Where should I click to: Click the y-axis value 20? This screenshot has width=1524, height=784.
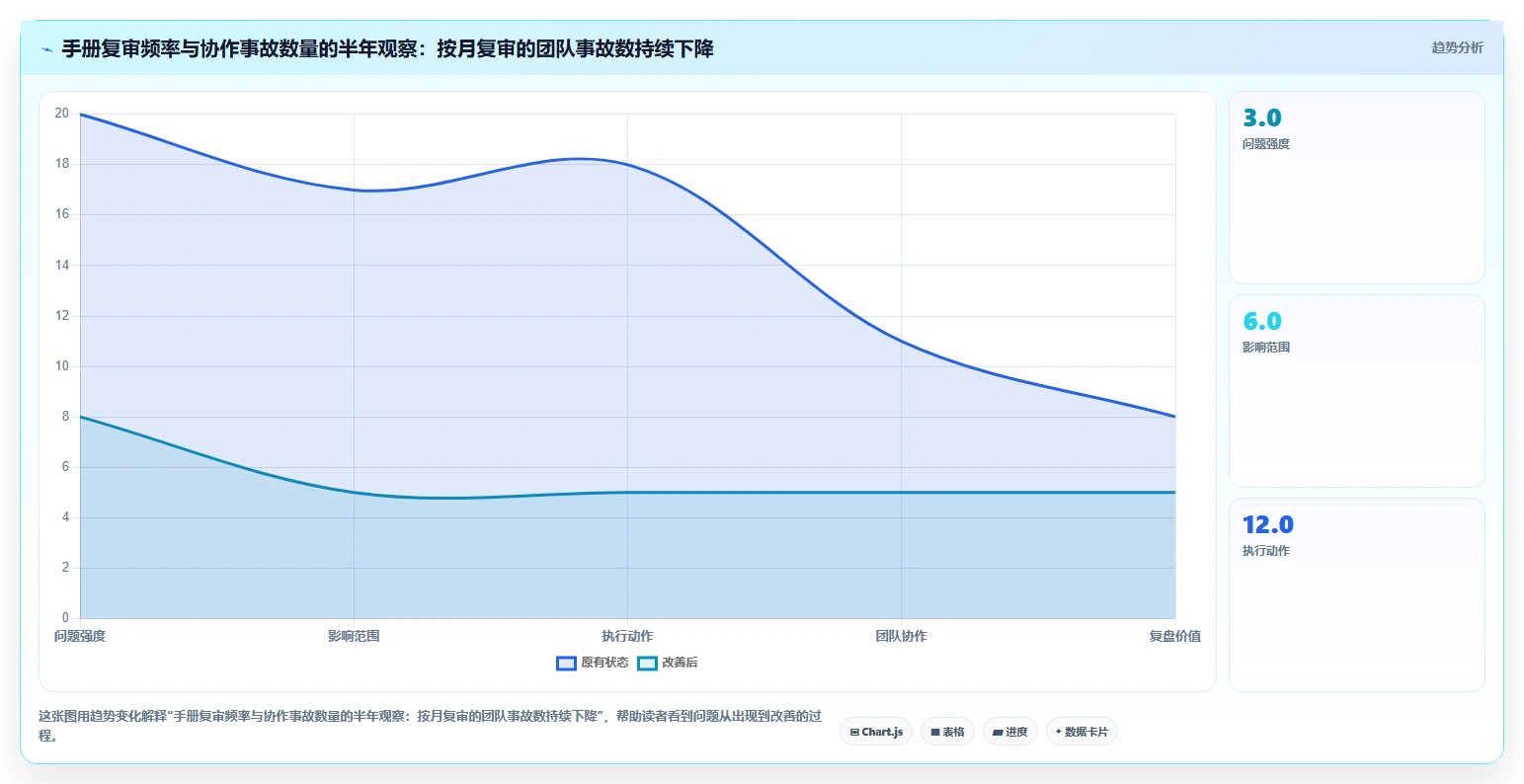click(62, 114)
